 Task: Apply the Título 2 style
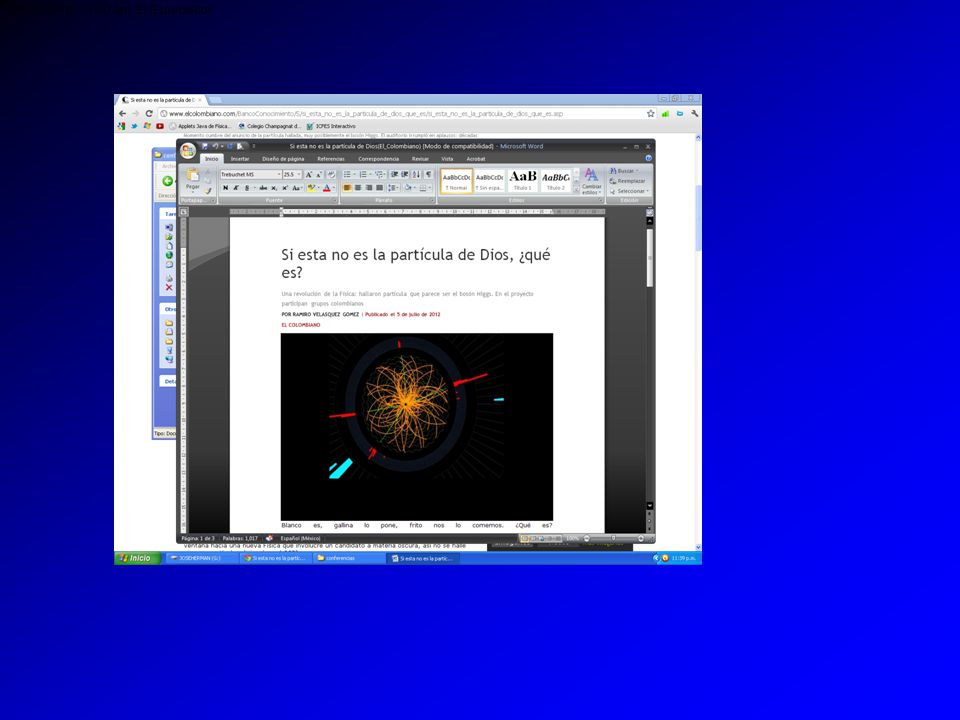[555, 181]
